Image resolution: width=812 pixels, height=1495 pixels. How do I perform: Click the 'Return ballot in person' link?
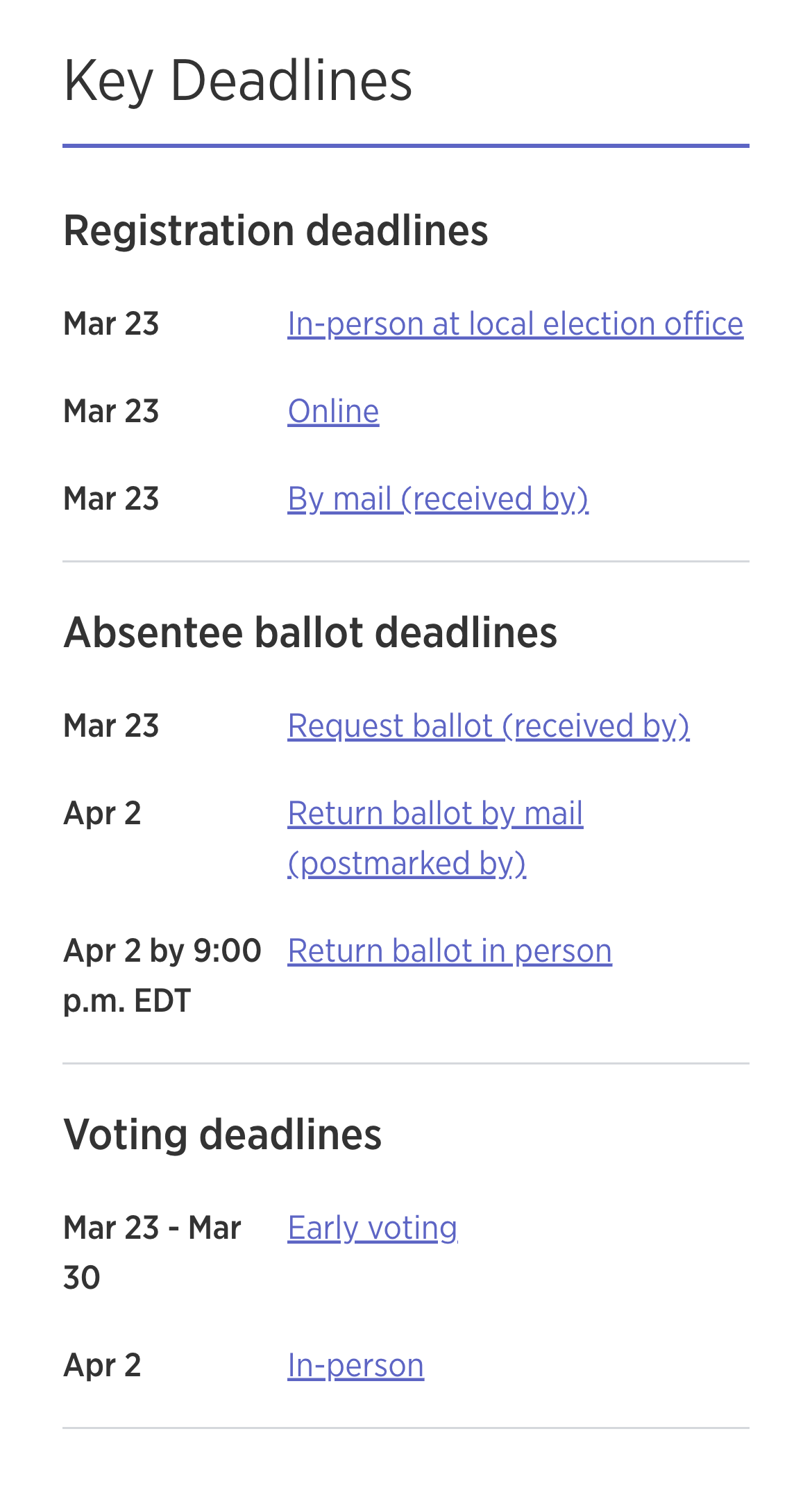[x=450, y=949]
